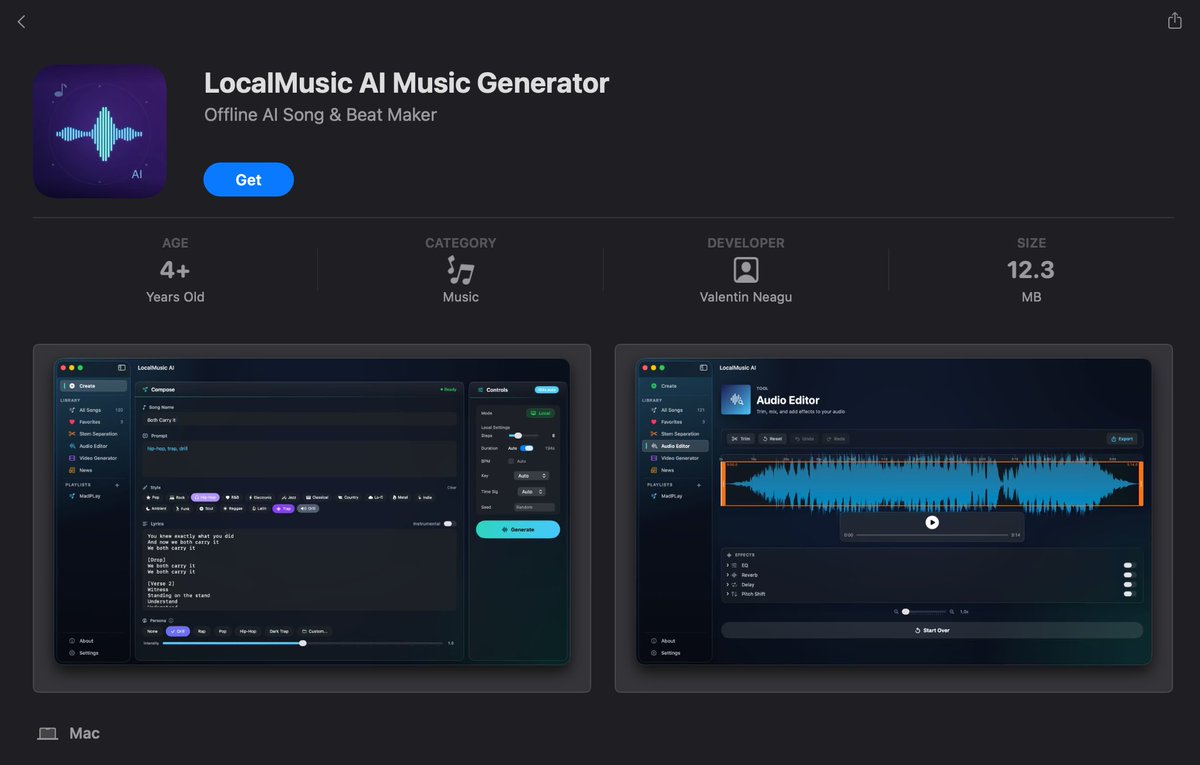Toggle sidebar icon in the Compose preview
Image resolution: width=1200 pixels, height=765 pixels.
coord(122,368)
